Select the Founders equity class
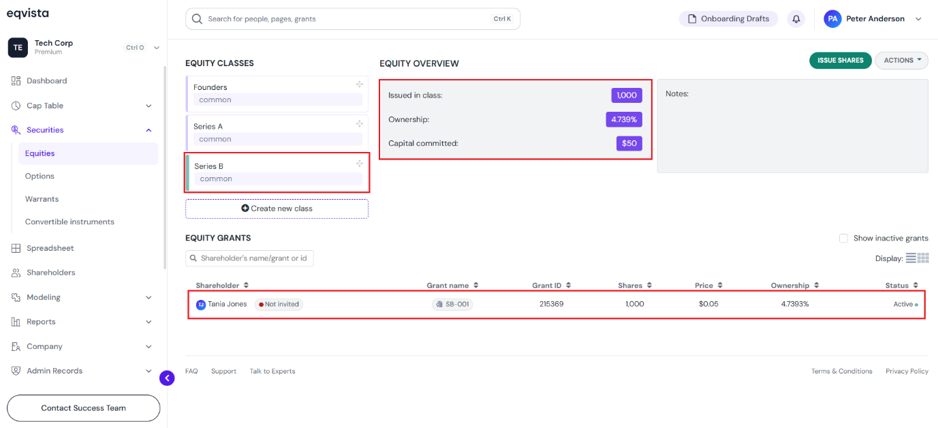 276,93
